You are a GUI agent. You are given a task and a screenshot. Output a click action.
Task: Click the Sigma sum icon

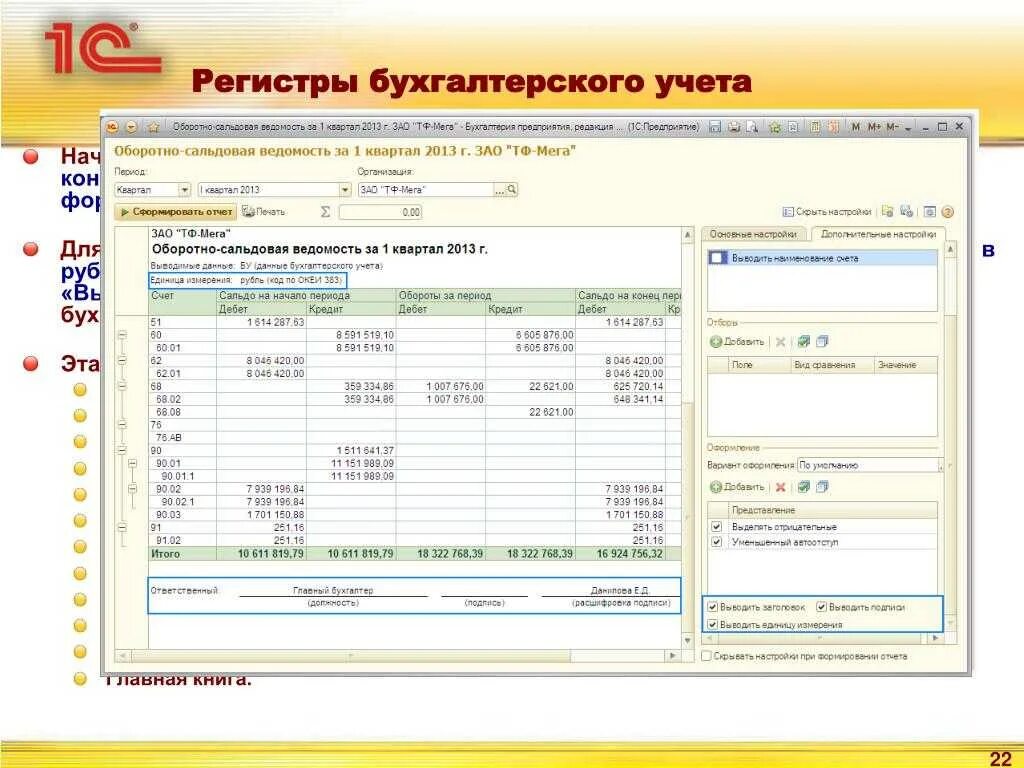(325, 212)
